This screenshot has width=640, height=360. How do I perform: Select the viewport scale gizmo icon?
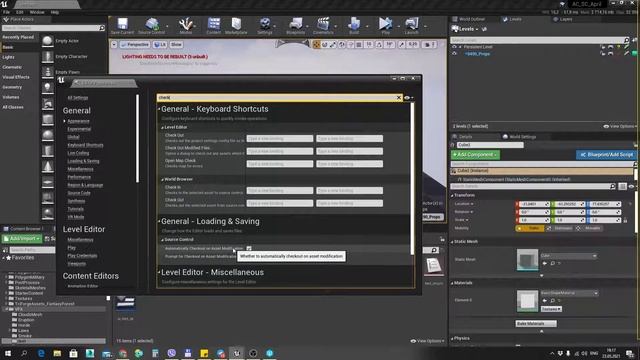tap(333, 44)
